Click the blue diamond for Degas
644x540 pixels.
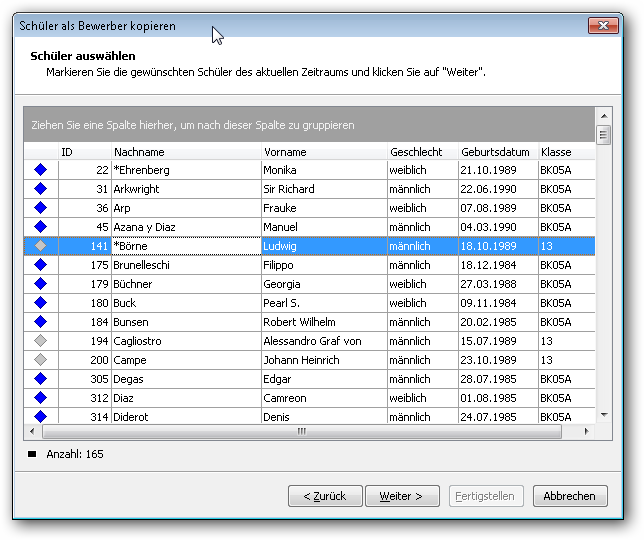coord(40,379)
